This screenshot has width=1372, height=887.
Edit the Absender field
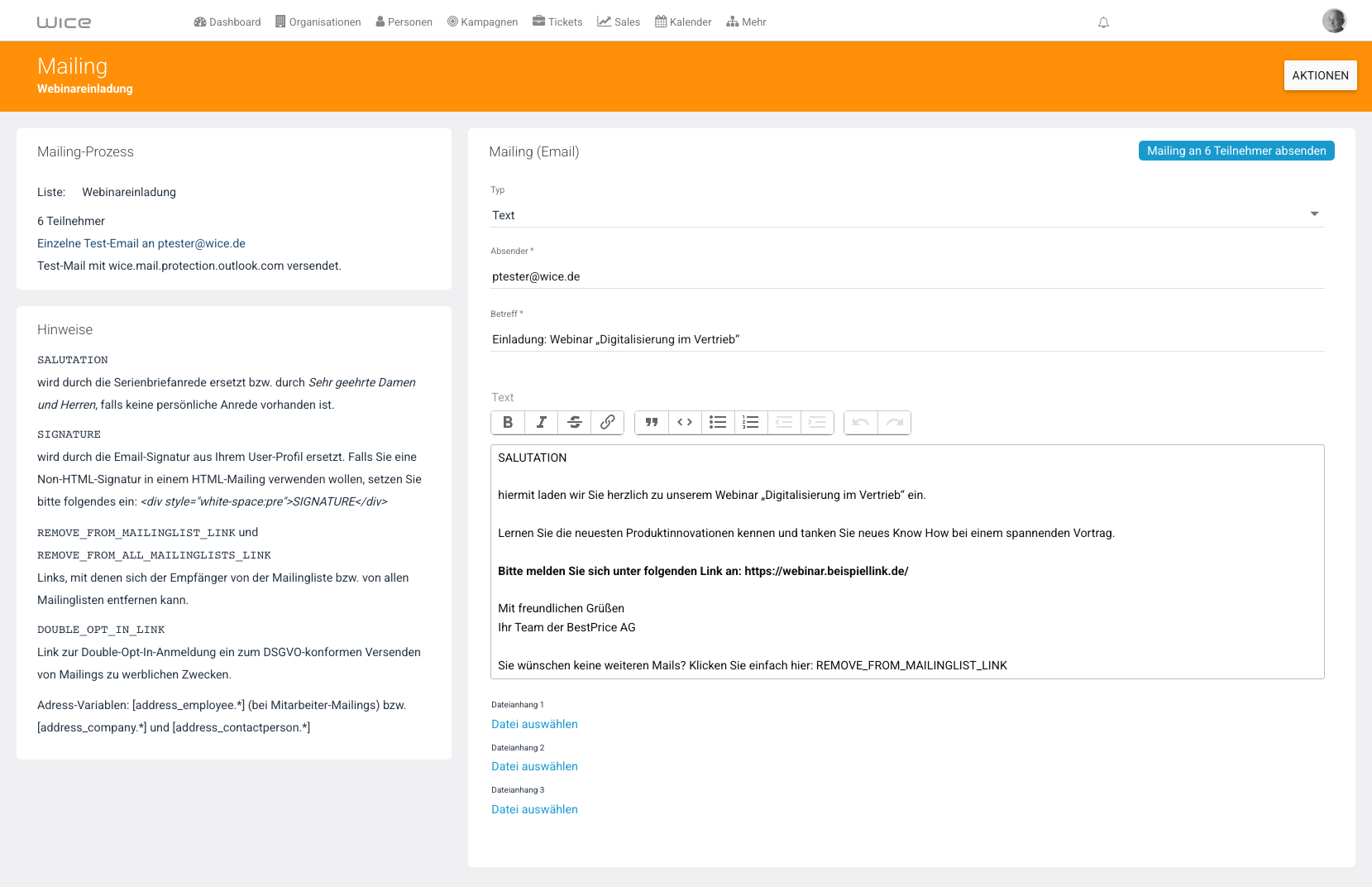(907, 276)
